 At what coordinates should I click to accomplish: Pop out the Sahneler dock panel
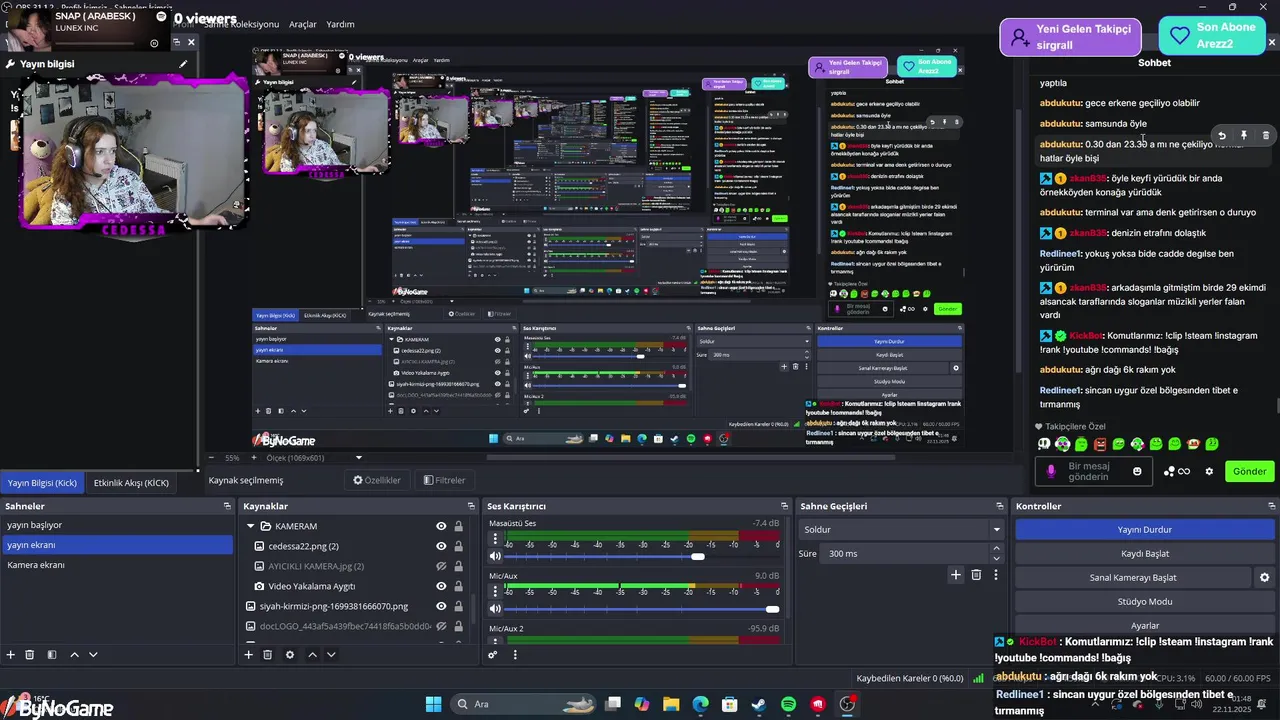(227, 506)
